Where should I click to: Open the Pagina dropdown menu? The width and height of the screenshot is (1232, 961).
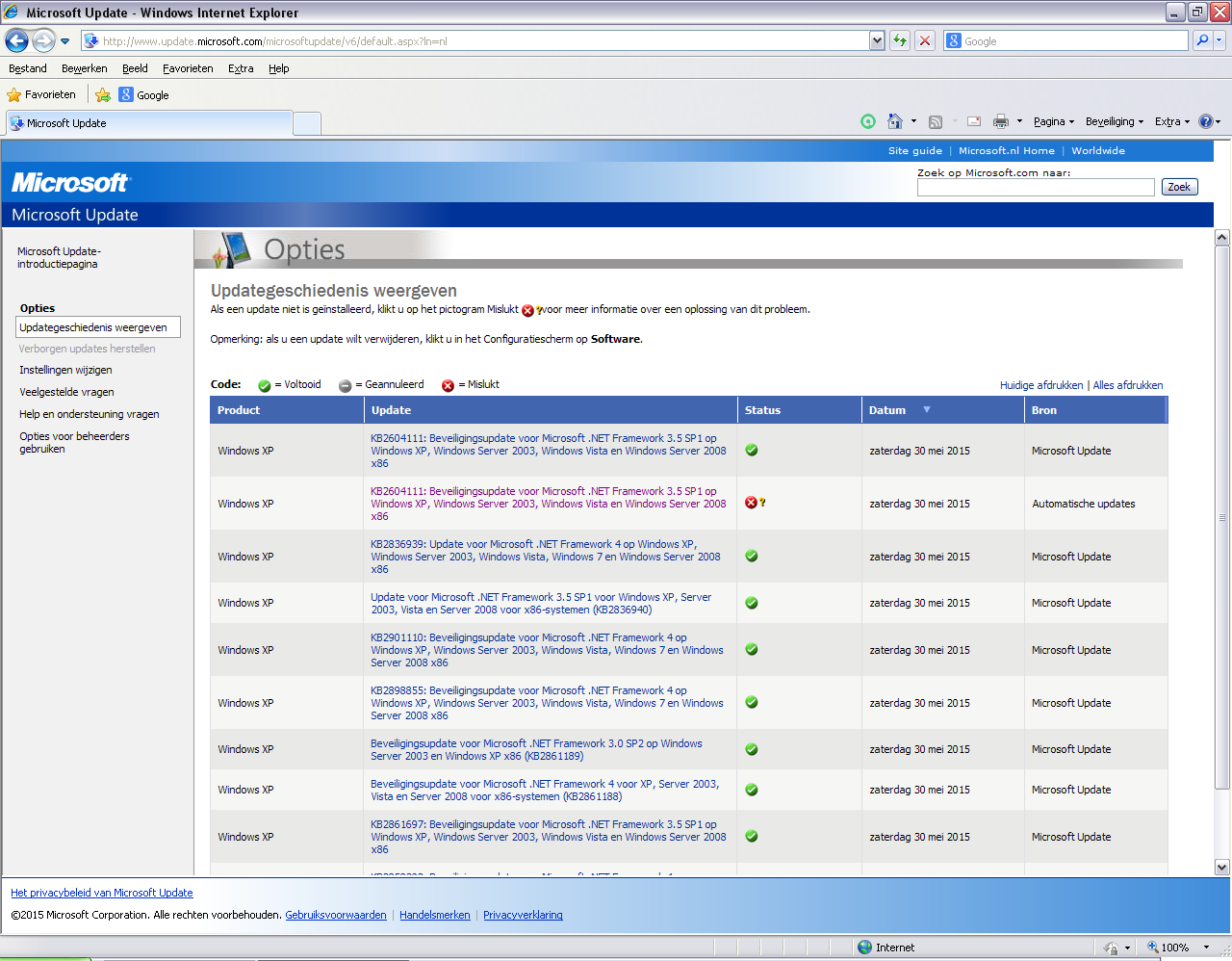pyautogui.click(x=1054, y=121)
